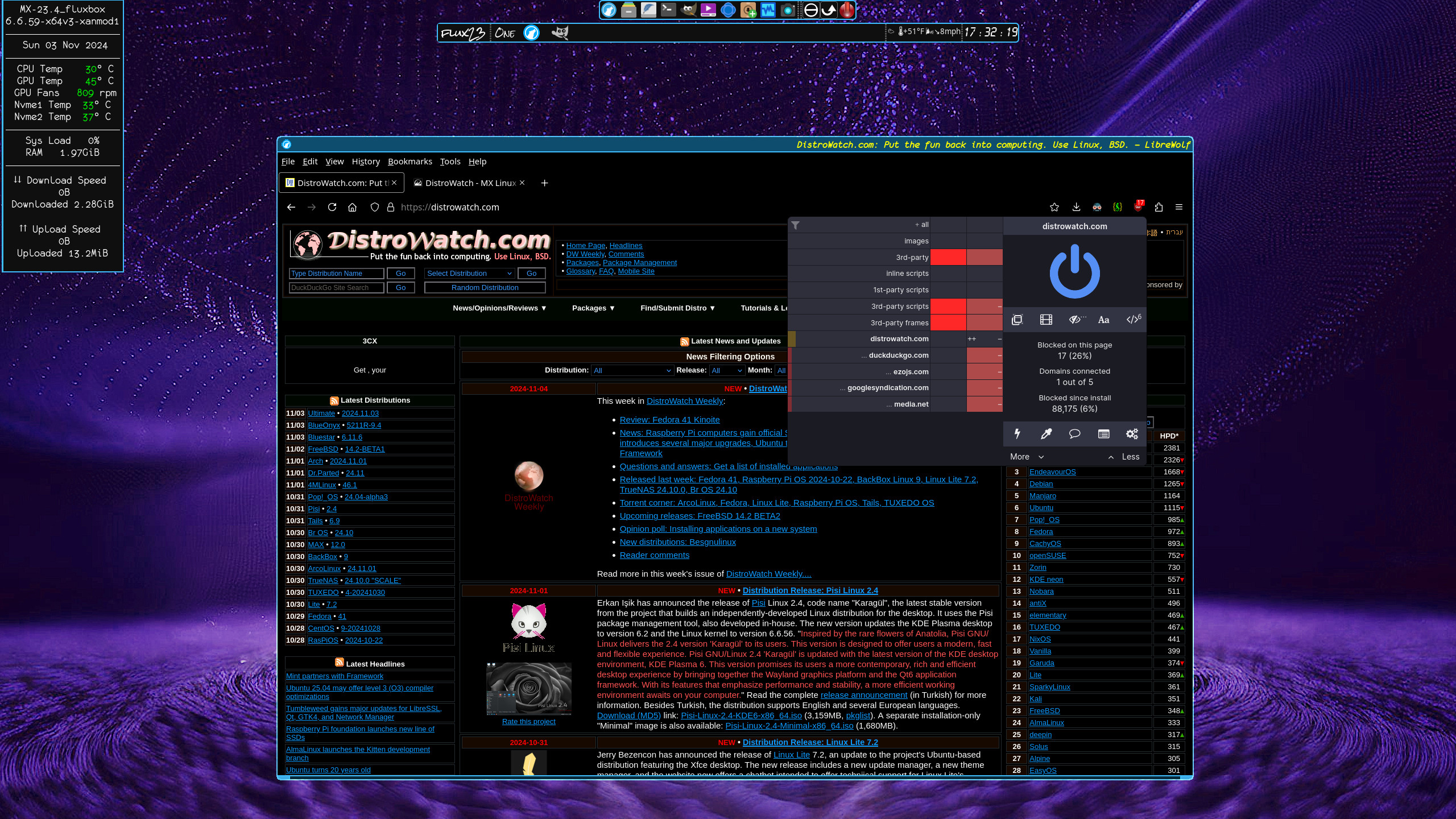The image size is (1456, 819).
Task: Open the Review: Fedora 41 Kinoite link
Action: [669, 420]
